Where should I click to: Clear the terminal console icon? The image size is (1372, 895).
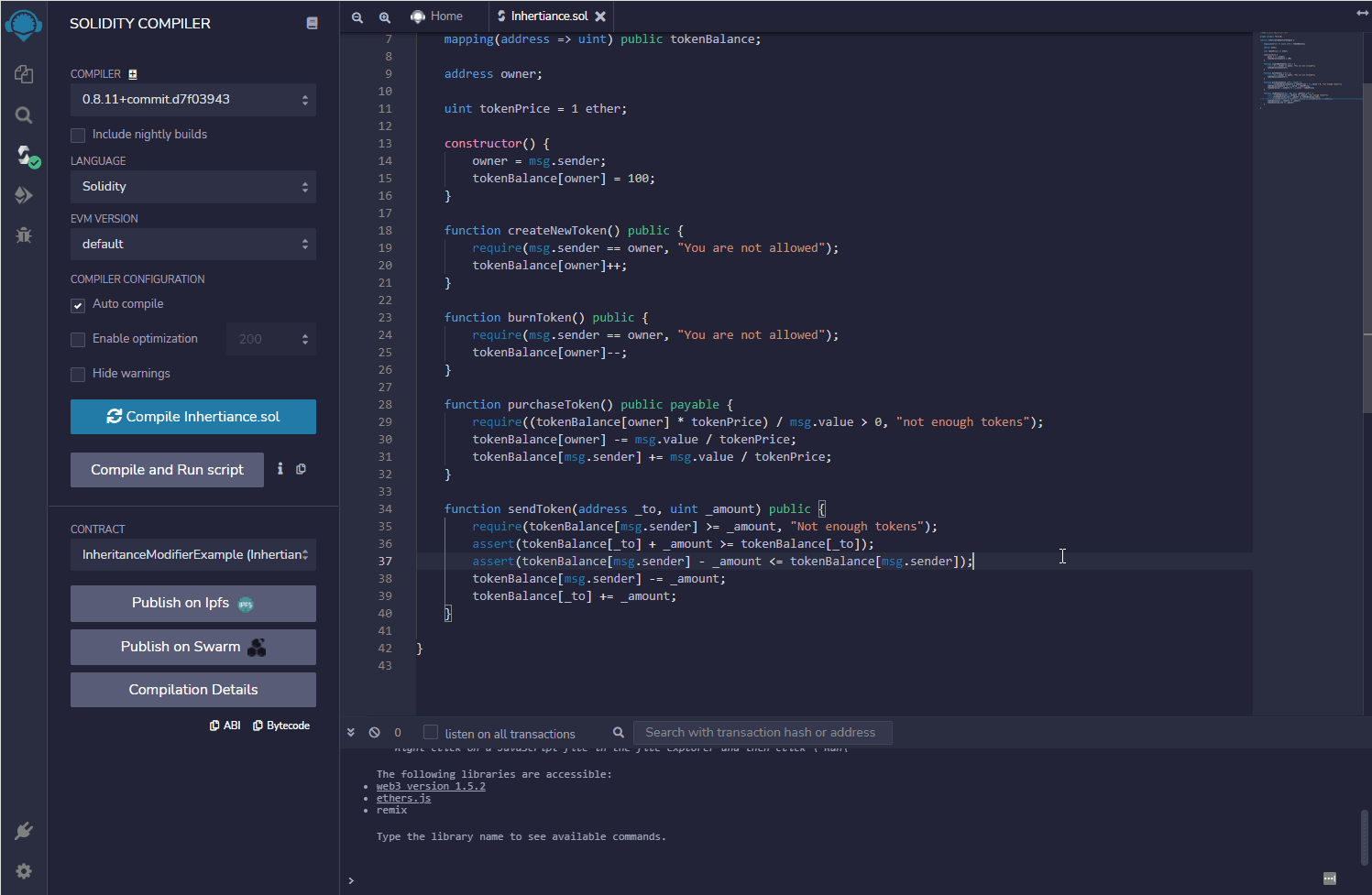click(x=374, y=732)
